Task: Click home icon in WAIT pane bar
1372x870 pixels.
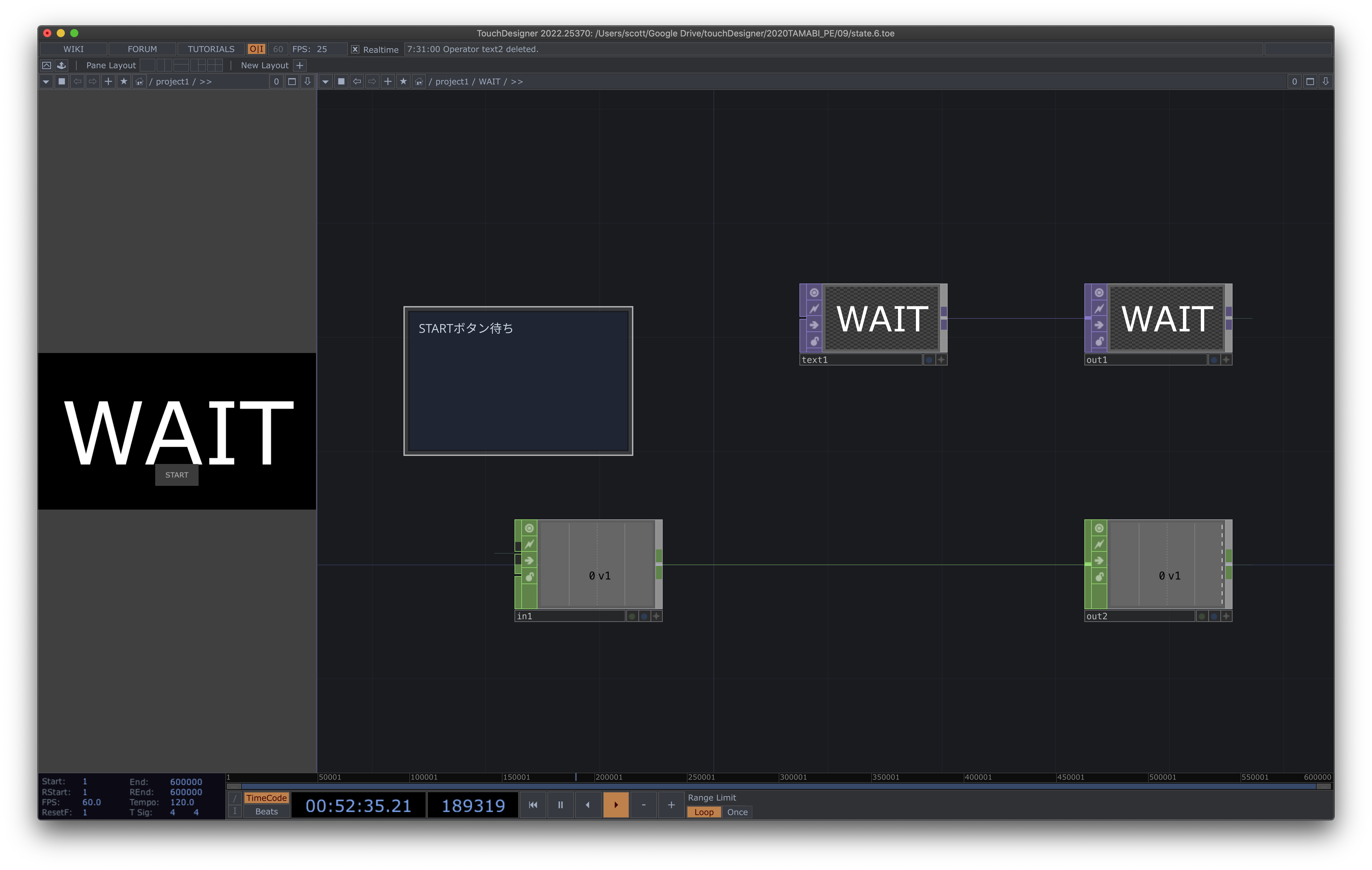Action: click(x=419, y=81)
